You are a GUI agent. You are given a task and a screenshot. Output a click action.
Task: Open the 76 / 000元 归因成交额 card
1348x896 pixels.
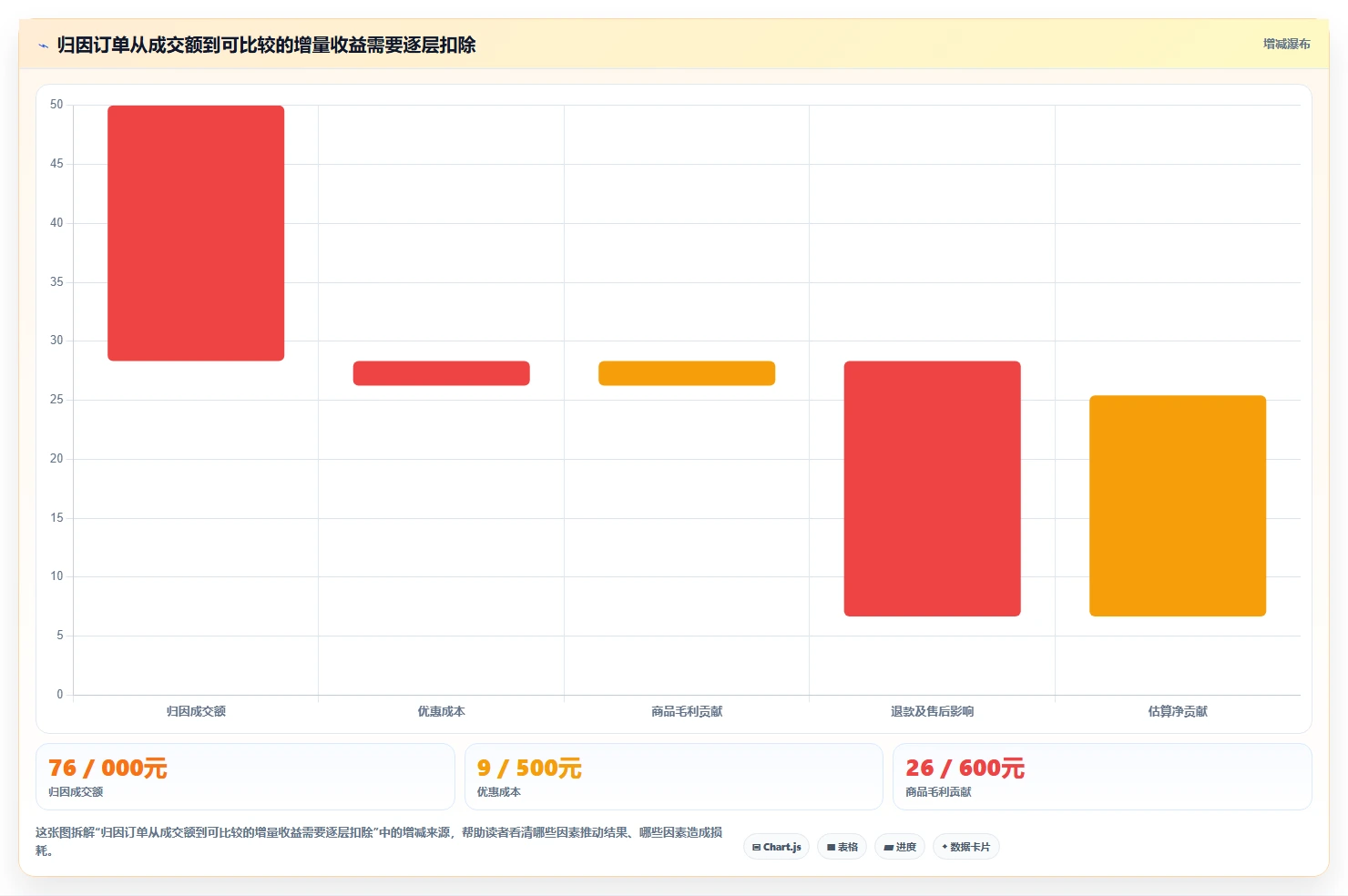click(x=245, y=777)
